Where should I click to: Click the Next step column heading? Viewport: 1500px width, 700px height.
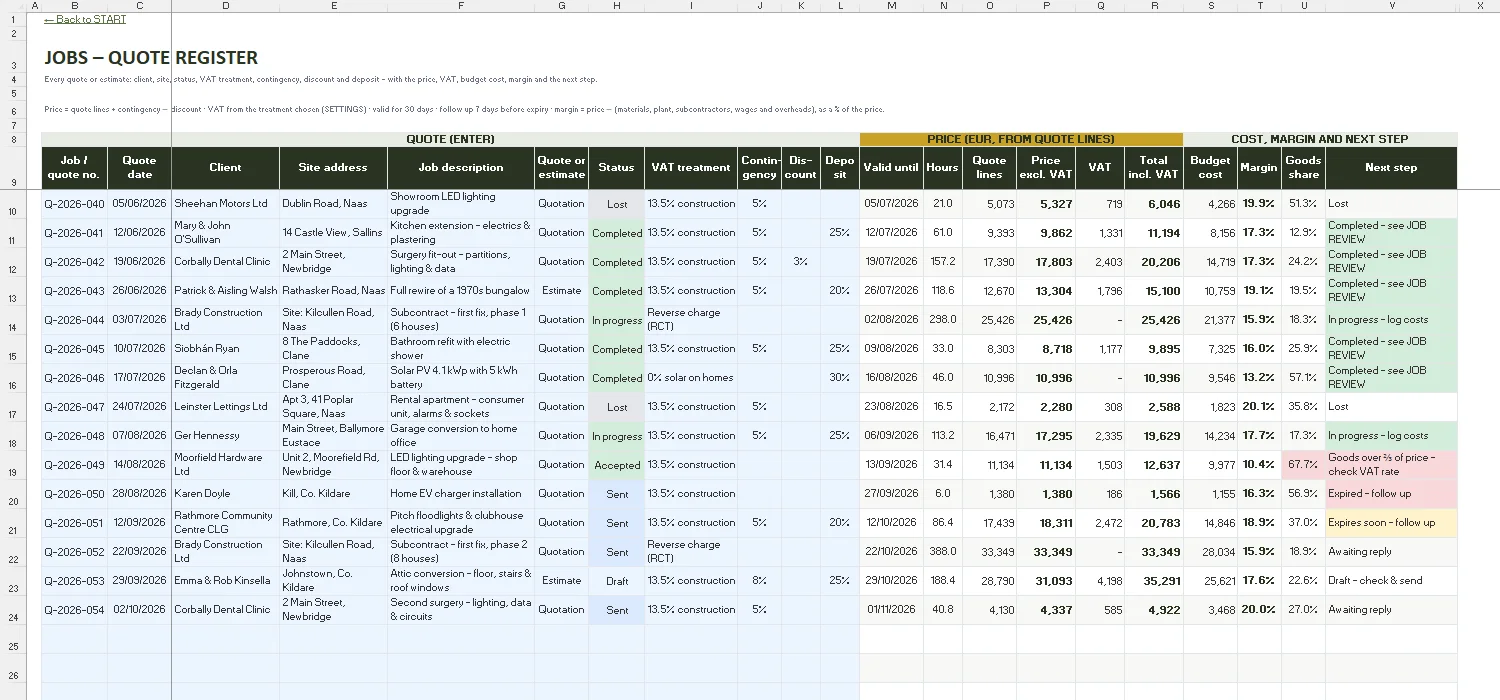tap(1391, 168)
